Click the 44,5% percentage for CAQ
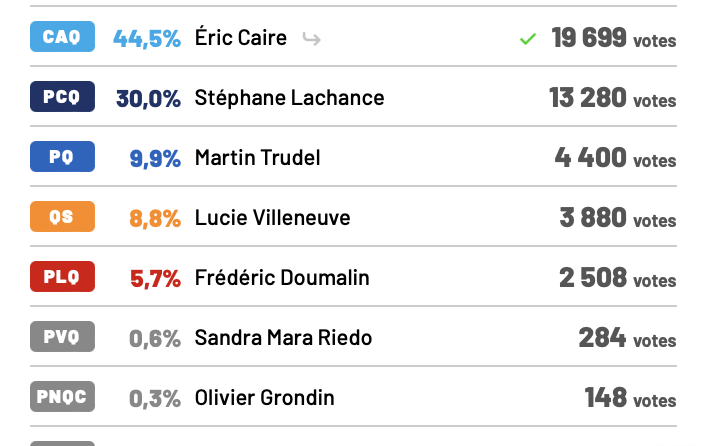704x446 pixels. click(147, 39)
